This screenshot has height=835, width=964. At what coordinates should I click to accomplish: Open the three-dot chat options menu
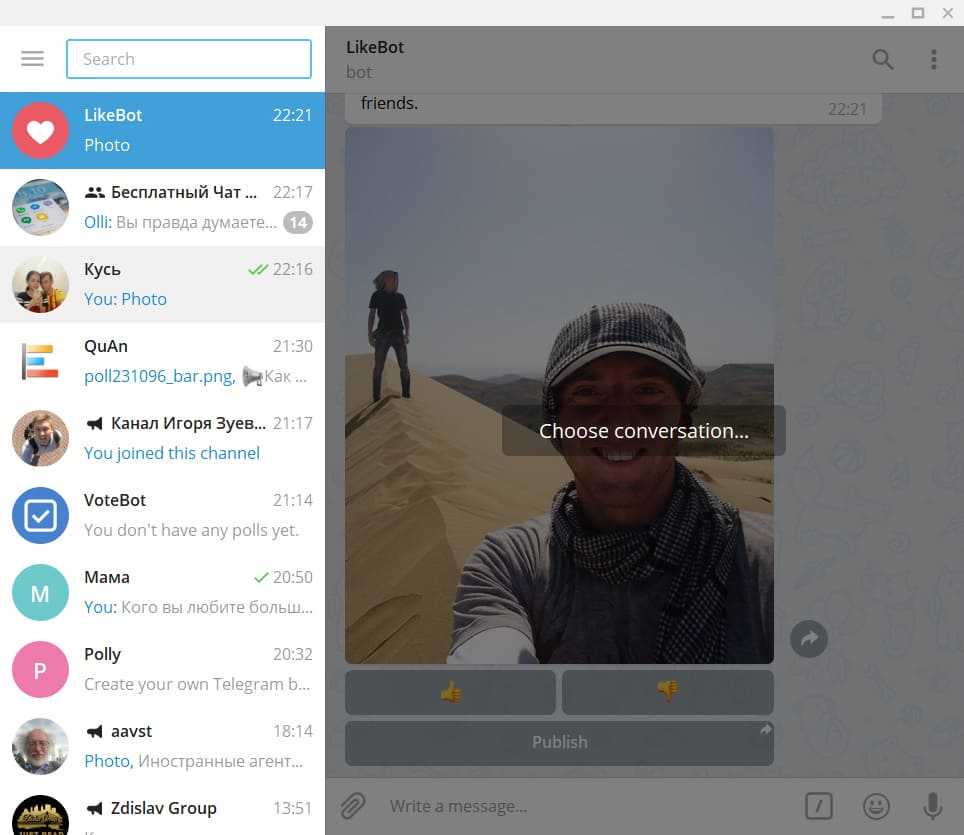click(x=933, y=59)
